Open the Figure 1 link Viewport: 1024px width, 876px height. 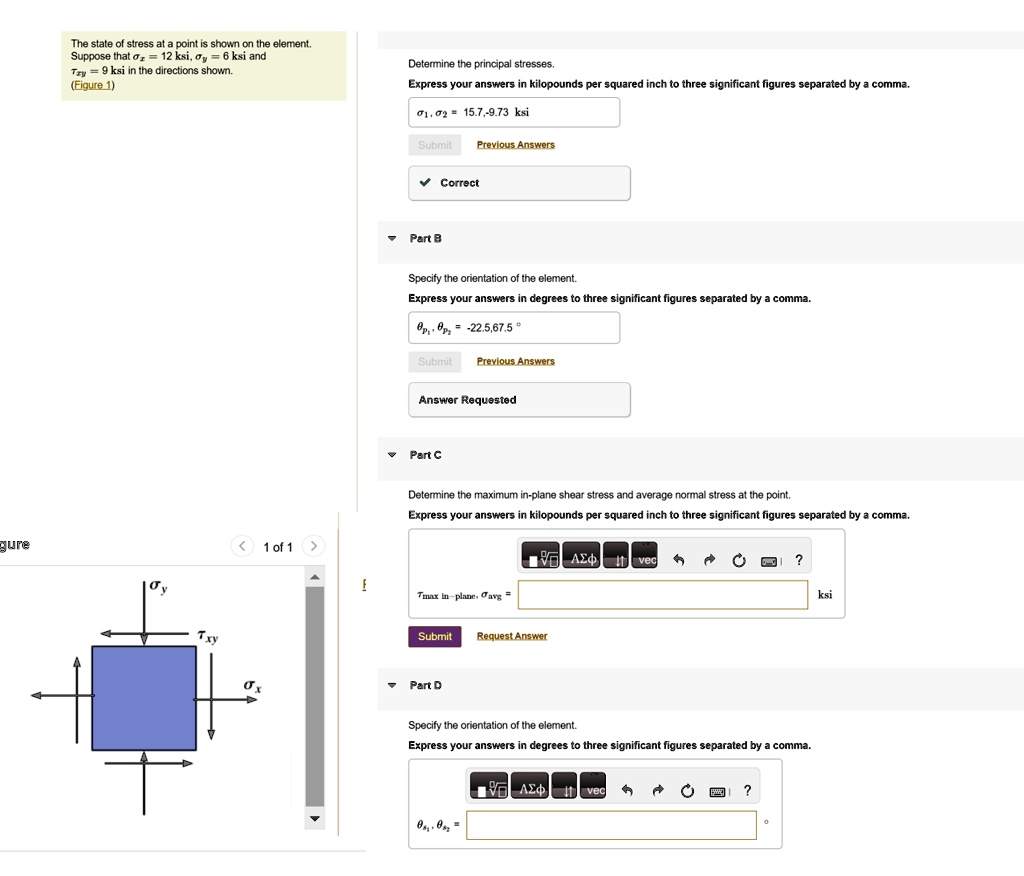pos(90,84)
